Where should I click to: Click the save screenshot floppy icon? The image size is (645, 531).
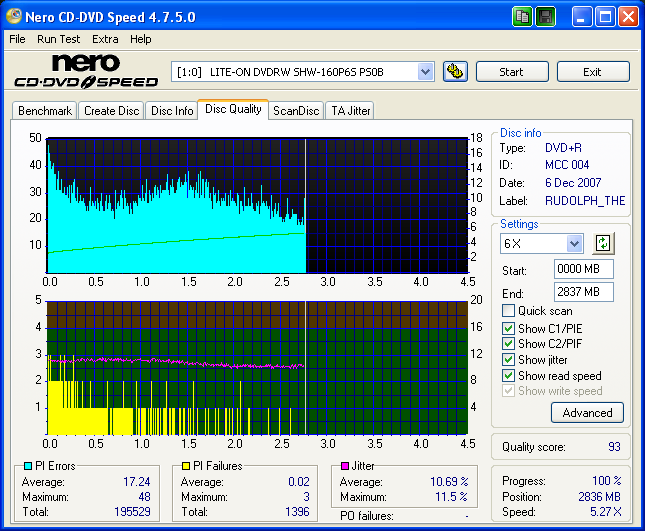pos(545,17)
